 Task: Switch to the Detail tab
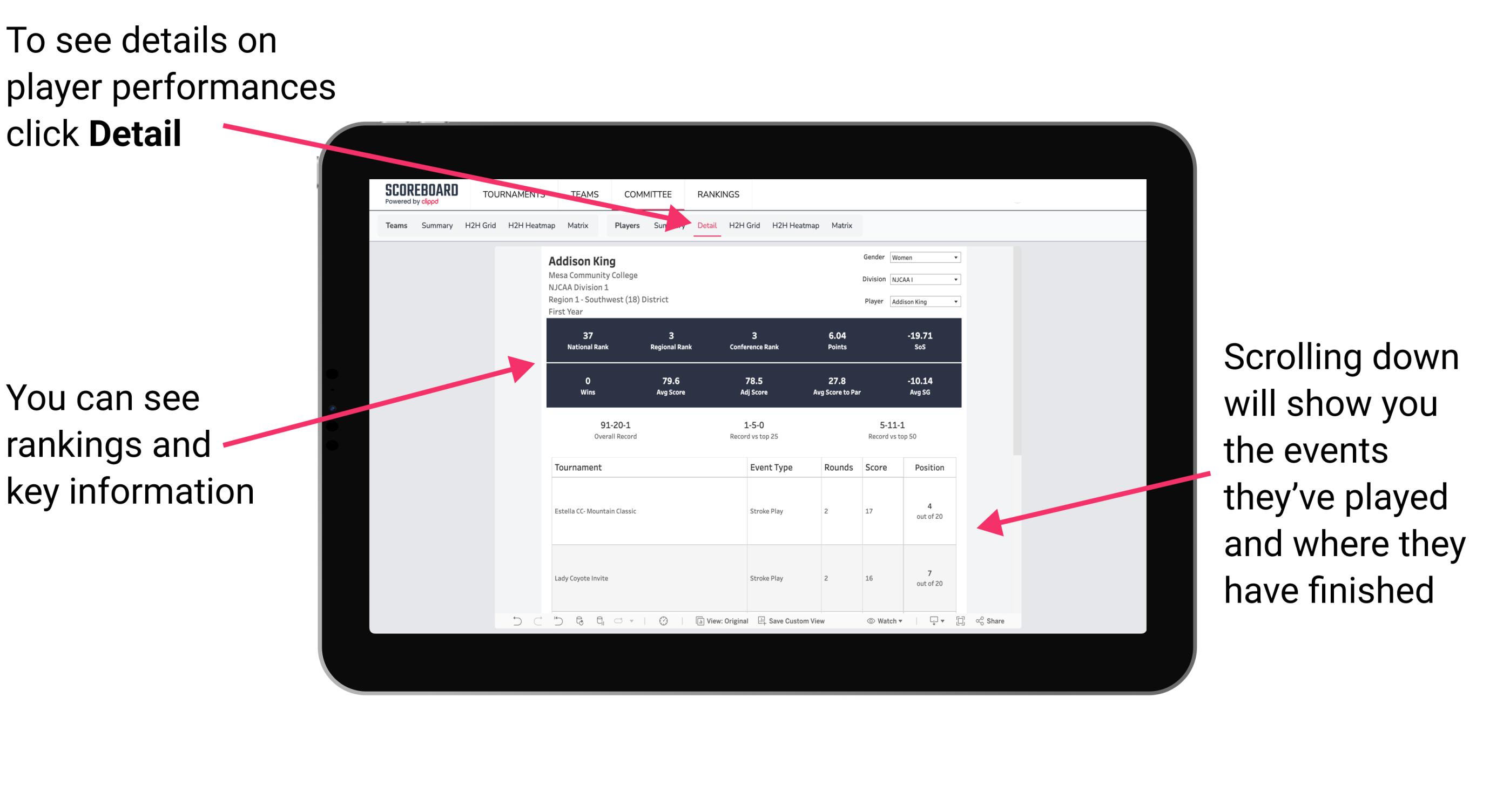click(706, 225)
